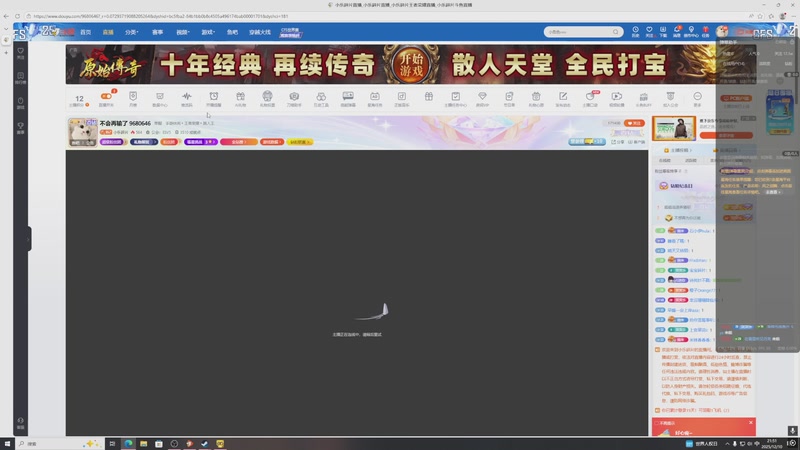Click the gift wishlist icon

click(x=536, y=96)
